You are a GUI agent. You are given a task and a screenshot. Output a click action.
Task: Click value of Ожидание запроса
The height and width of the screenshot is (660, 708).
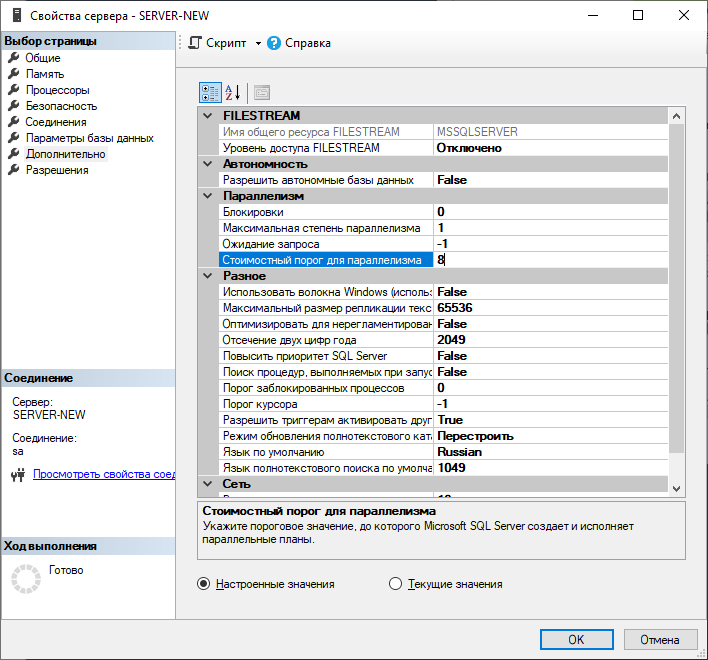coord(550,244)
